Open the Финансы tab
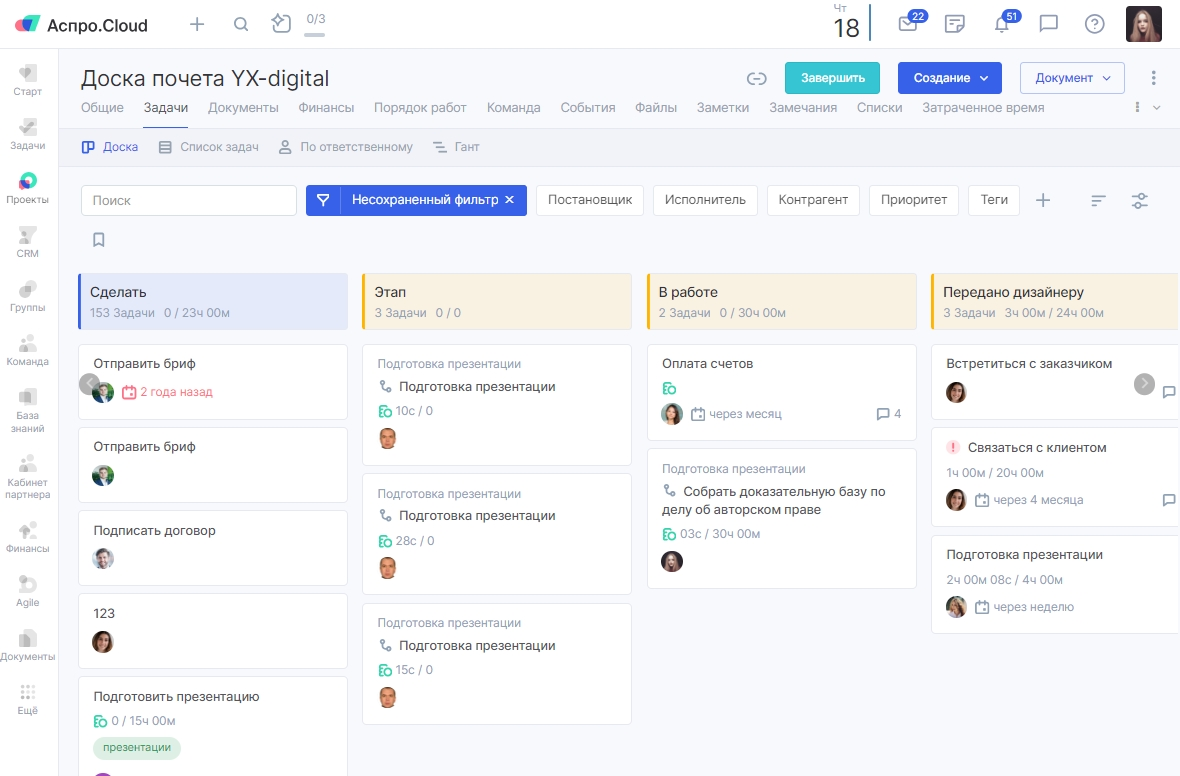The image size is (1180, 776). [x=326, y=108]
